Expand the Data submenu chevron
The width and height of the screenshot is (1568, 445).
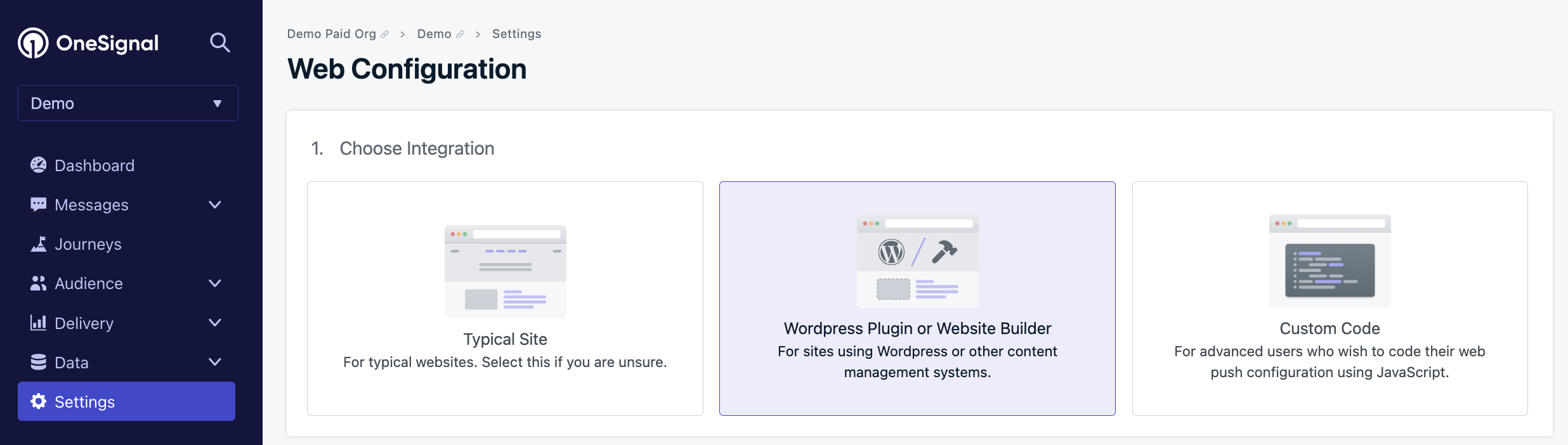pos(215,362)
